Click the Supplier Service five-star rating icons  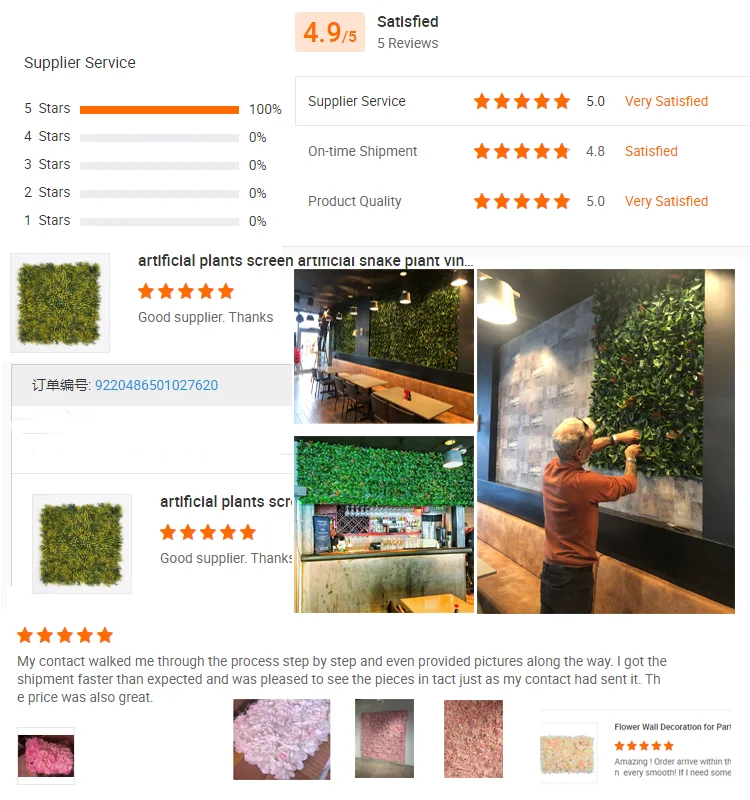click(521, 101)
